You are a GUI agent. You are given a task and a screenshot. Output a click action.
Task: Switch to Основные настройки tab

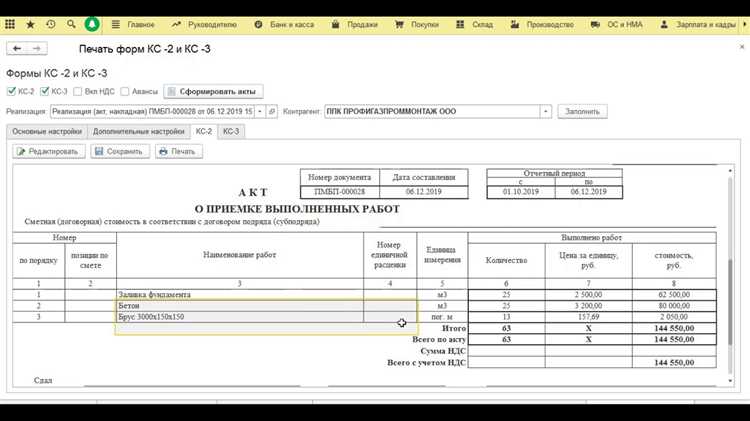(x=47, y=132)
